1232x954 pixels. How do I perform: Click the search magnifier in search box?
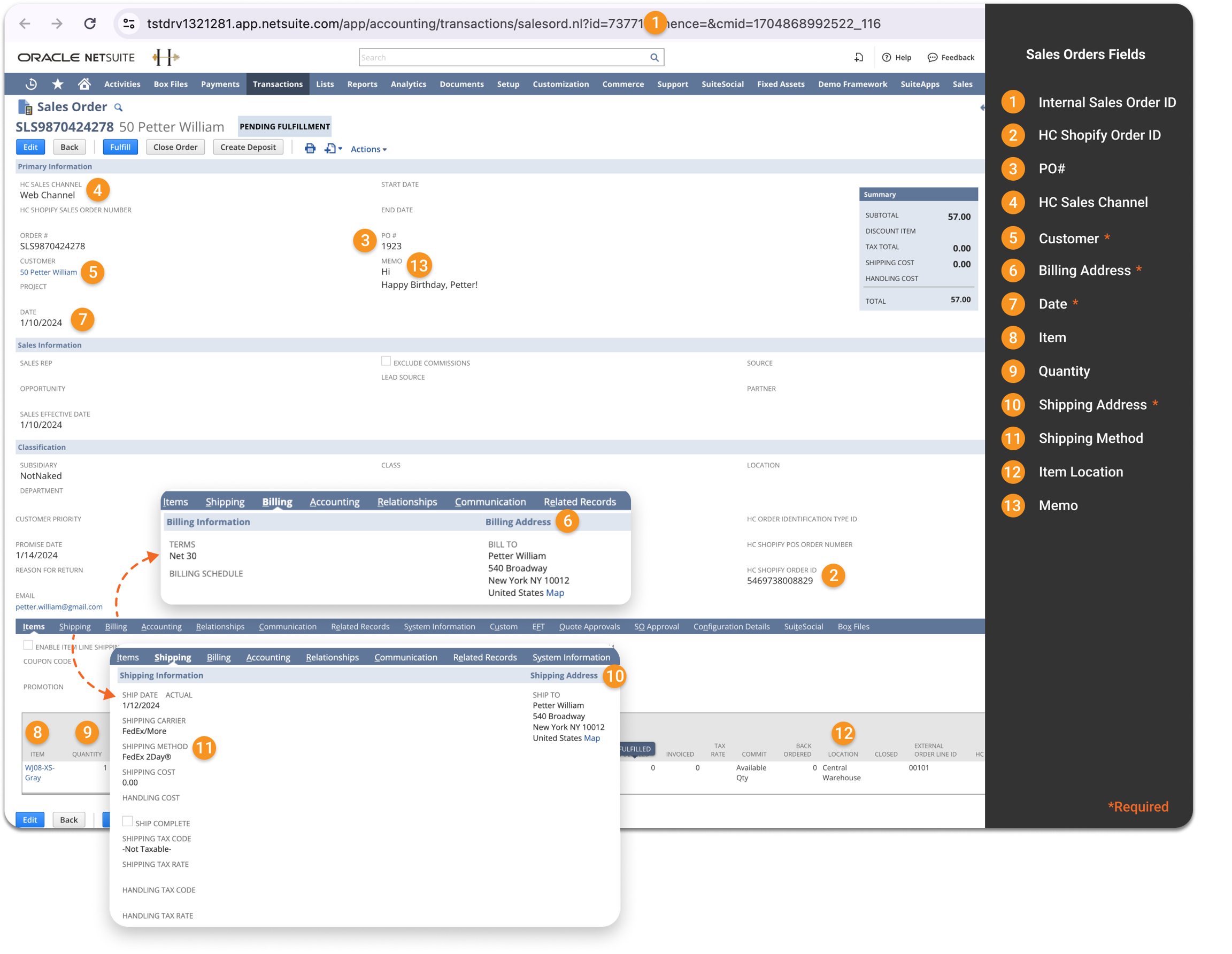point(654,58)
